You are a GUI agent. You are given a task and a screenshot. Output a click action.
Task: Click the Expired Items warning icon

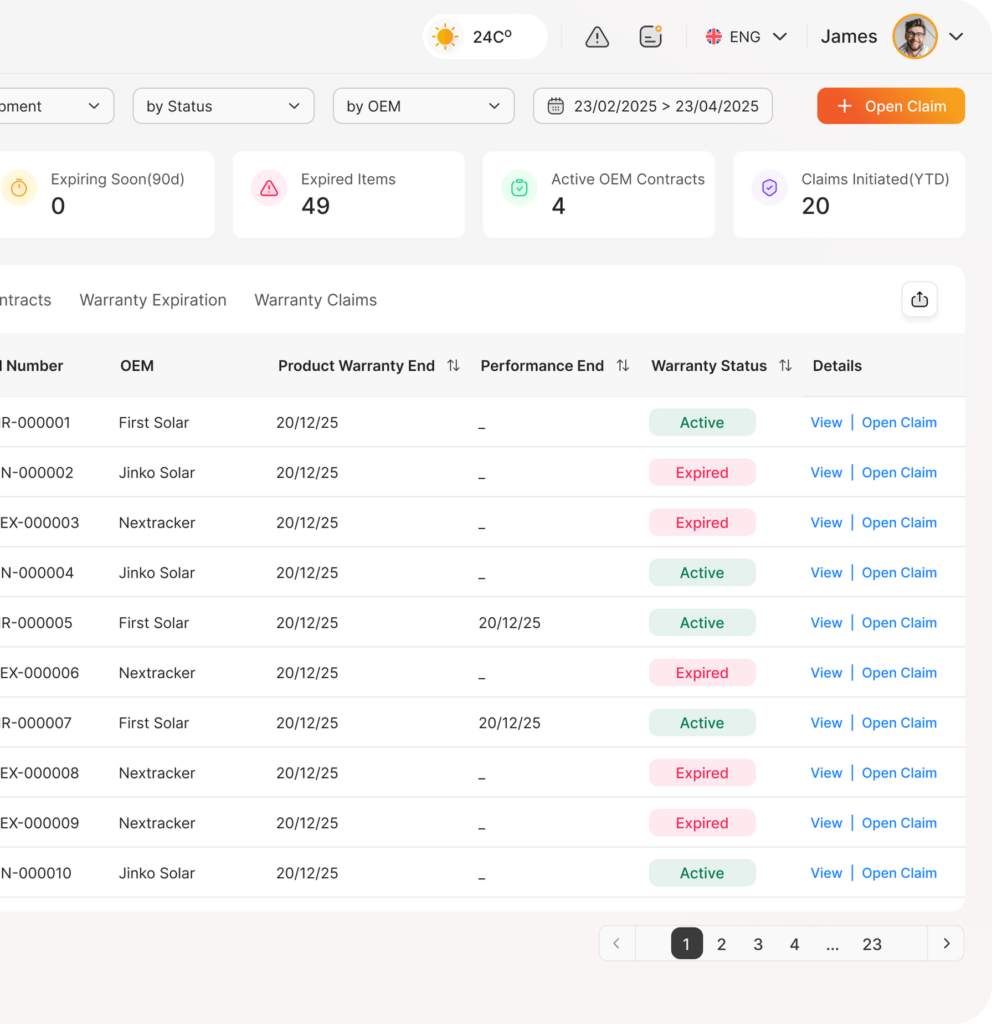[269, 188]
